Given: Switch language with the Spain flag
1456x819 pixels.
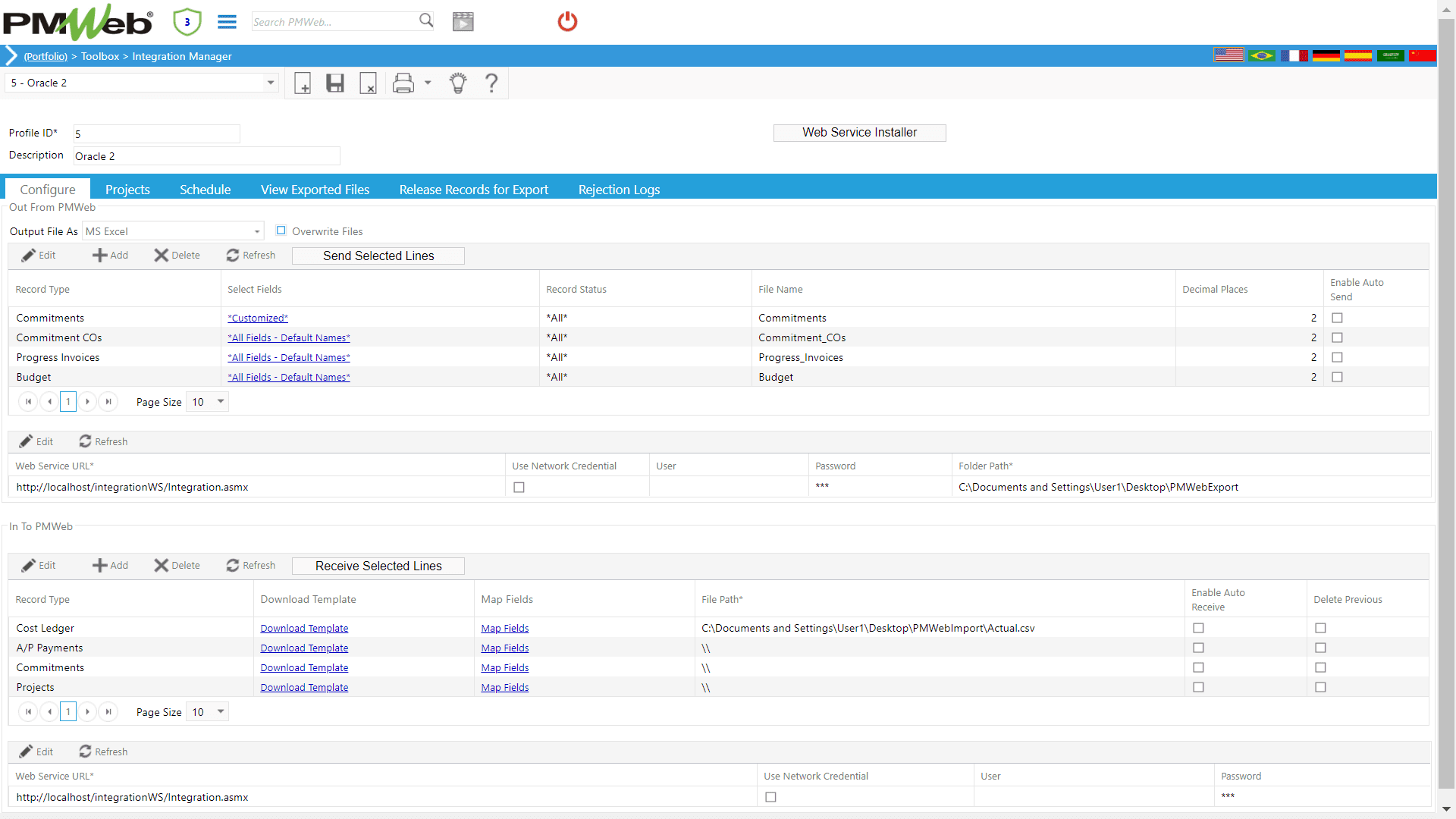Looking at the screenshot, I should pyautogui.click(x=1358, y=55).
